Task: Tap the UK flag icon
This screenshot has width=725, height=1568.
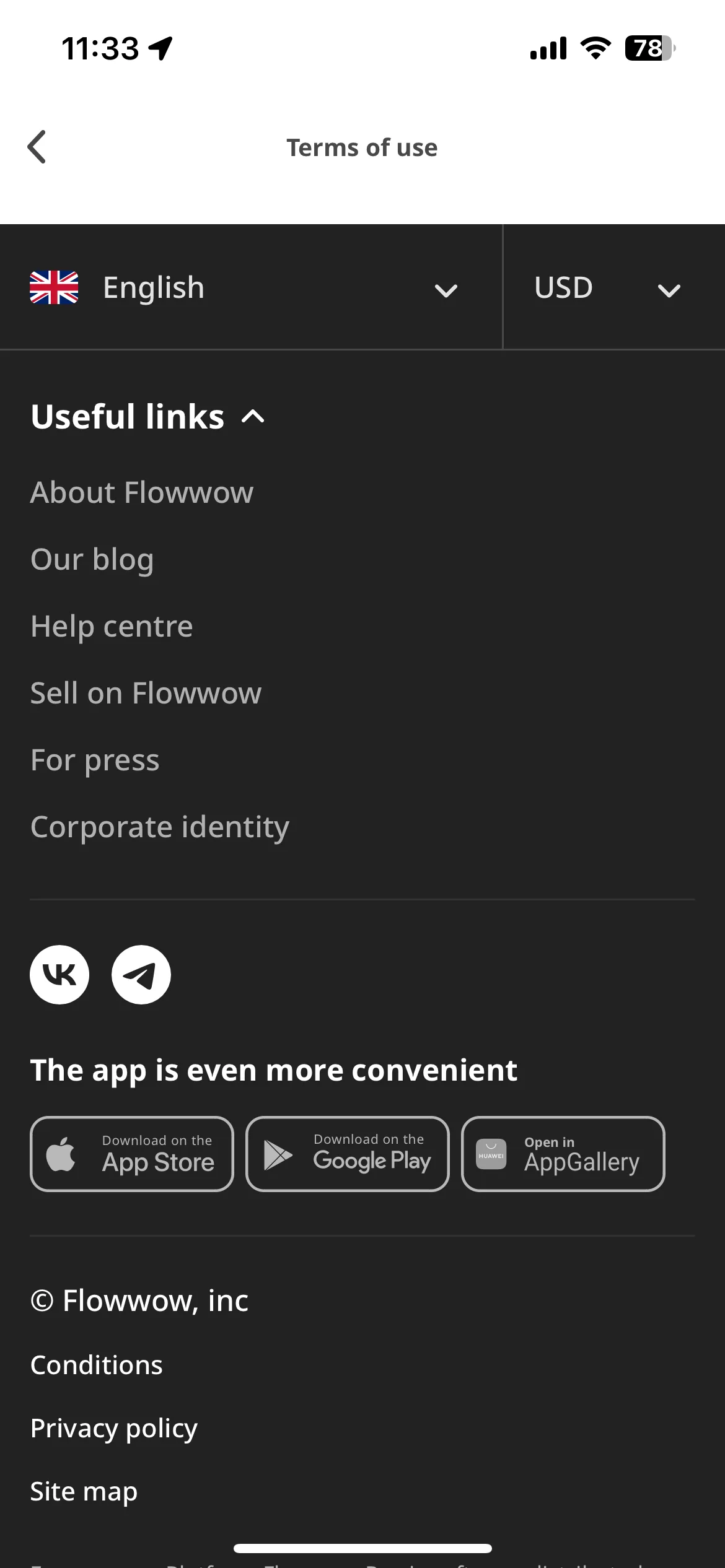Action: (54, 287)
